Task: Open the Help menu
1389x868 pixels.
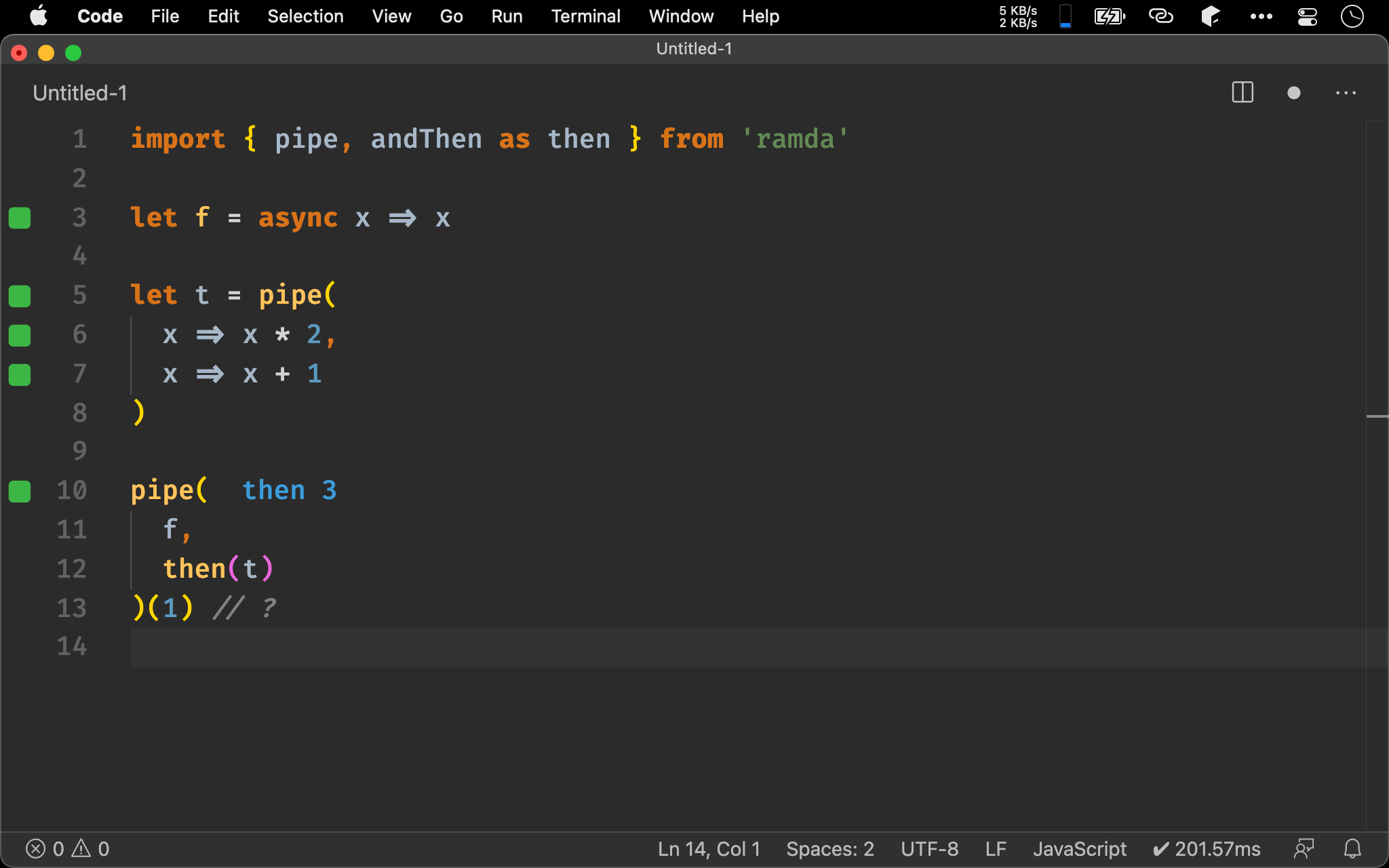Action: tap(760, 16)
